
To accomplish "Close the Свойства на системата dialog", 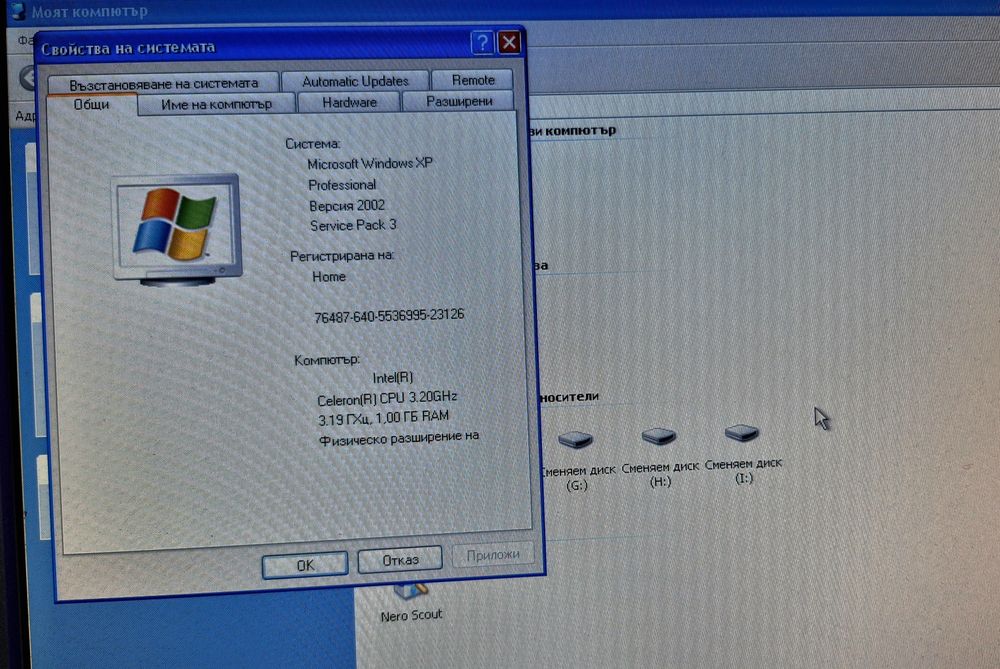I will [509, 42].
